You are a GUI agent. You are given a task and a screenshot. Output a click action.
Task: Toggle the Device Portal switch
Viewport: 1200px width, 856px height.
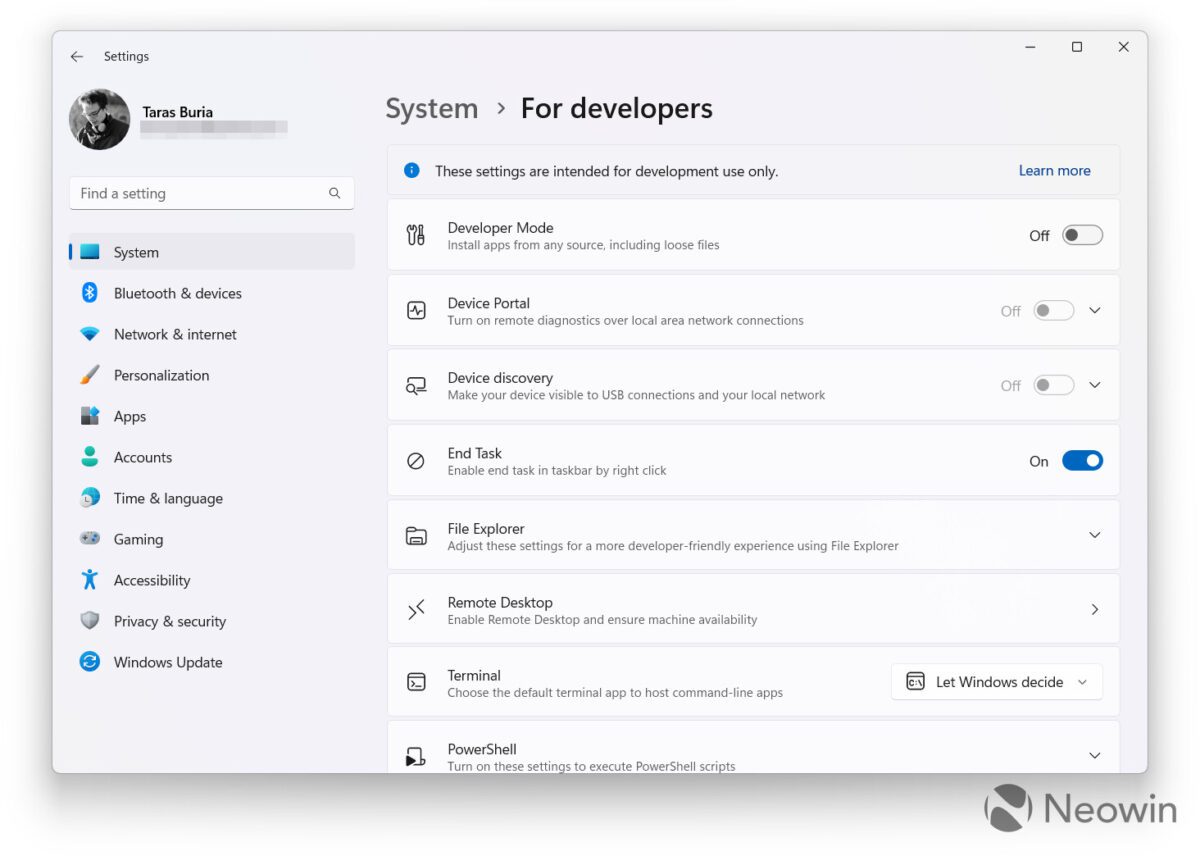click(x=1054, y=310)
